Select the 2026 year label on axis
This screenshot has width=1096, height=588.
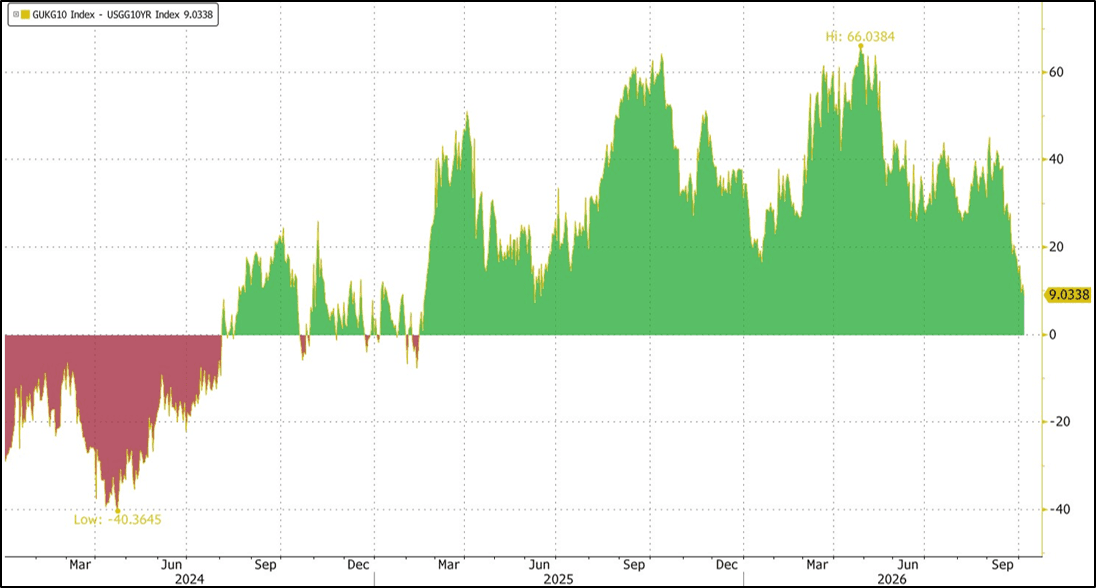(x=892, y=579)
